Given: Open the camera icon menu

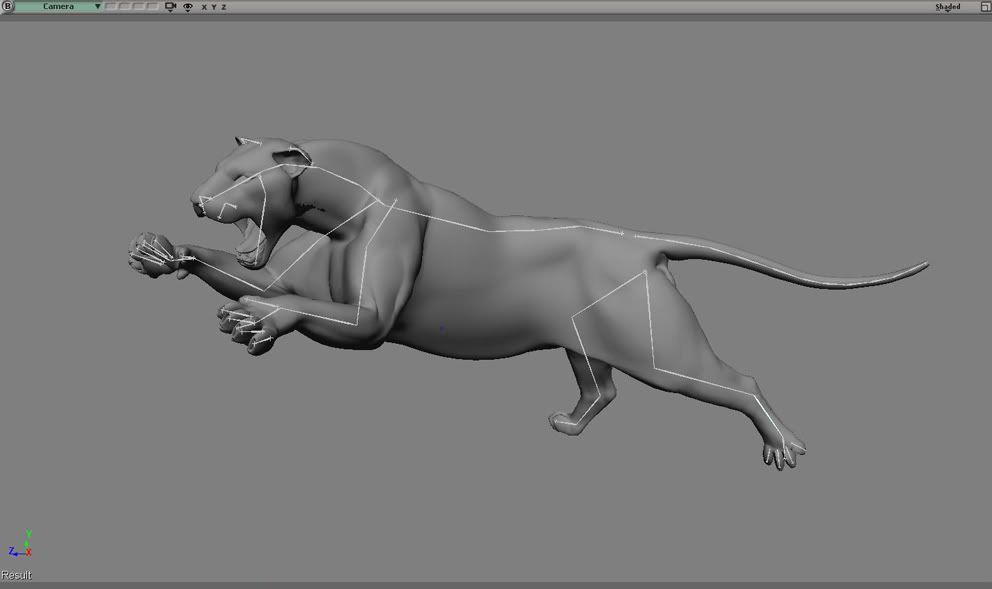Looking at the screenshot, I should (170, 7).
